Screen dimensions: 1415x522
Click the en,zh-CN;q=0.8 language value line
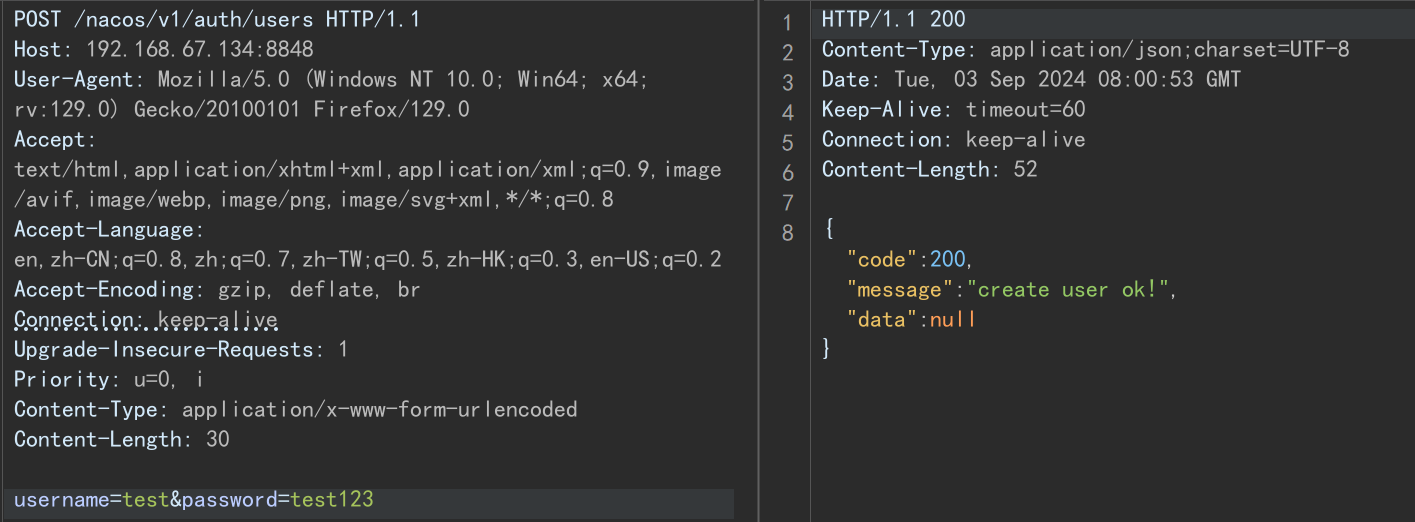pyautogui.click(x=368, y=259)
